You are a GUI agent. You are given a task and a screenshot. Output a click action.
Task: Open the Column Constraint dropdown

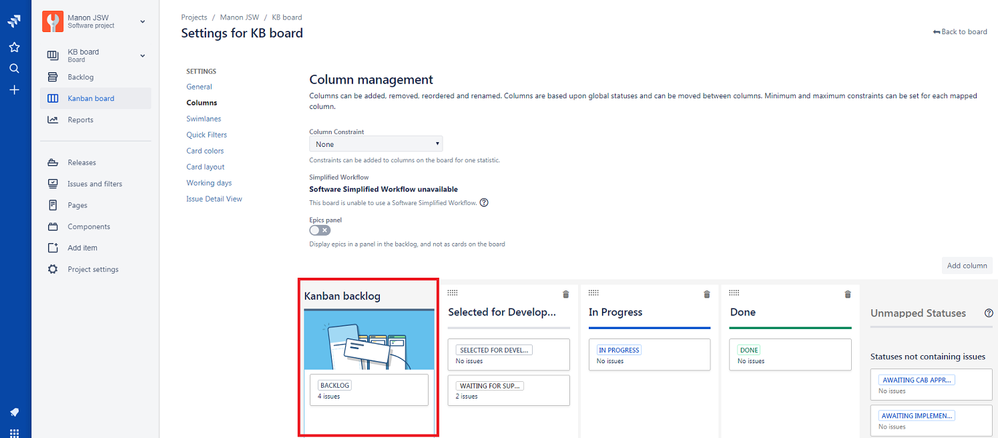(x=376, y=144)
